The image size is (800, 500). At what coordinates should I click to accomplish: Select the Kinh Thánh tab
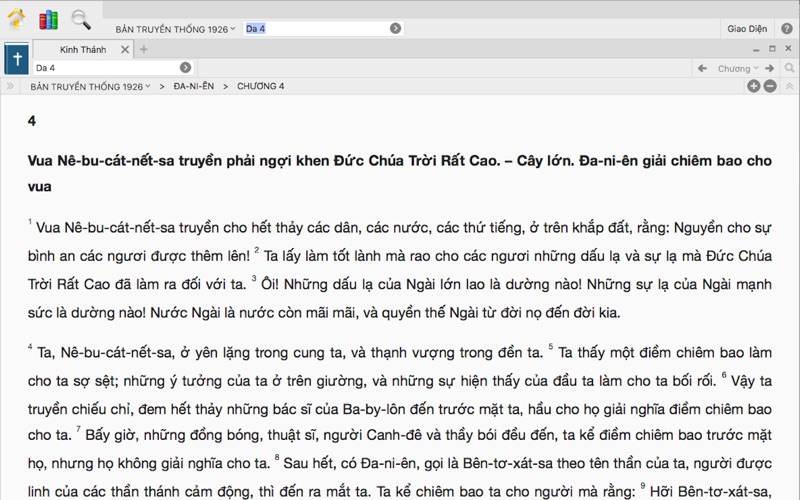coord(83,49)
